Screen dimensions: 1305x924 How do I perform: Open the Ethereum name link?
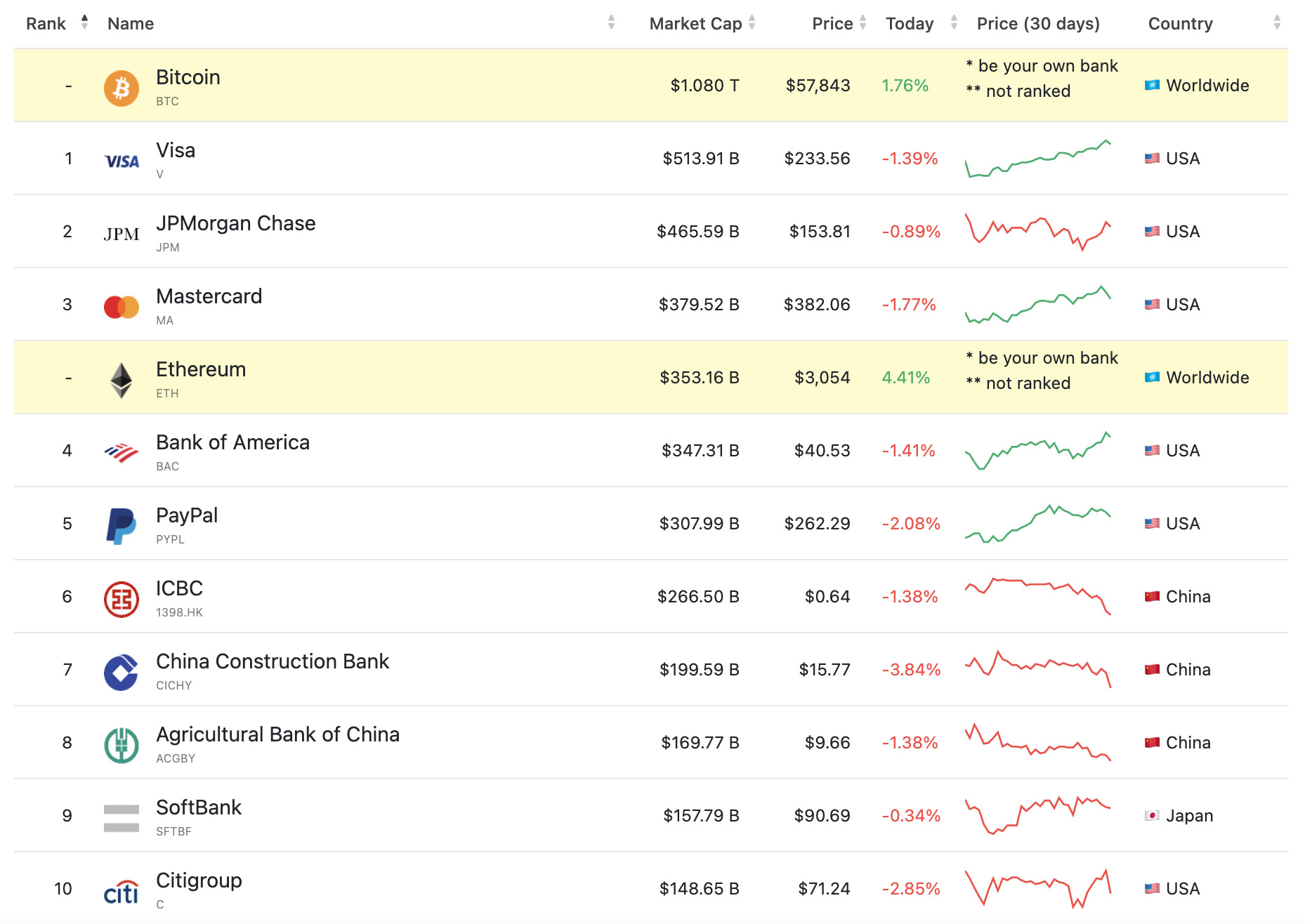click(x=201, y=369)
